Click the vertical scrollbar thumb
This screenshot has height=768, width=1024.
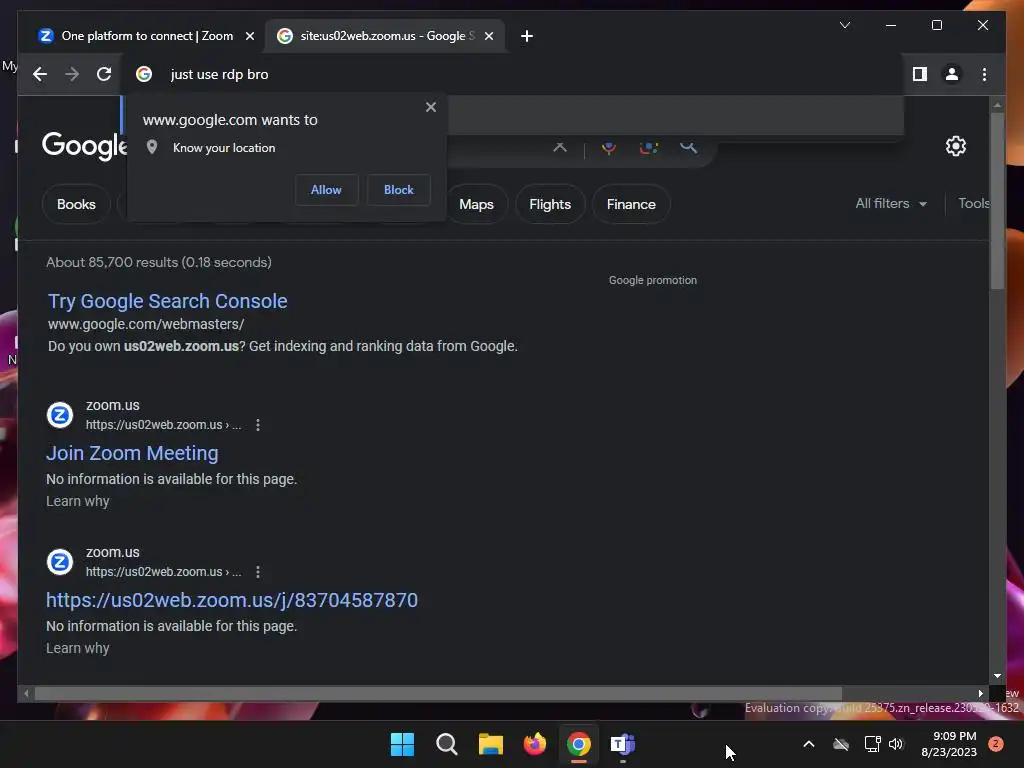[997, 200]
